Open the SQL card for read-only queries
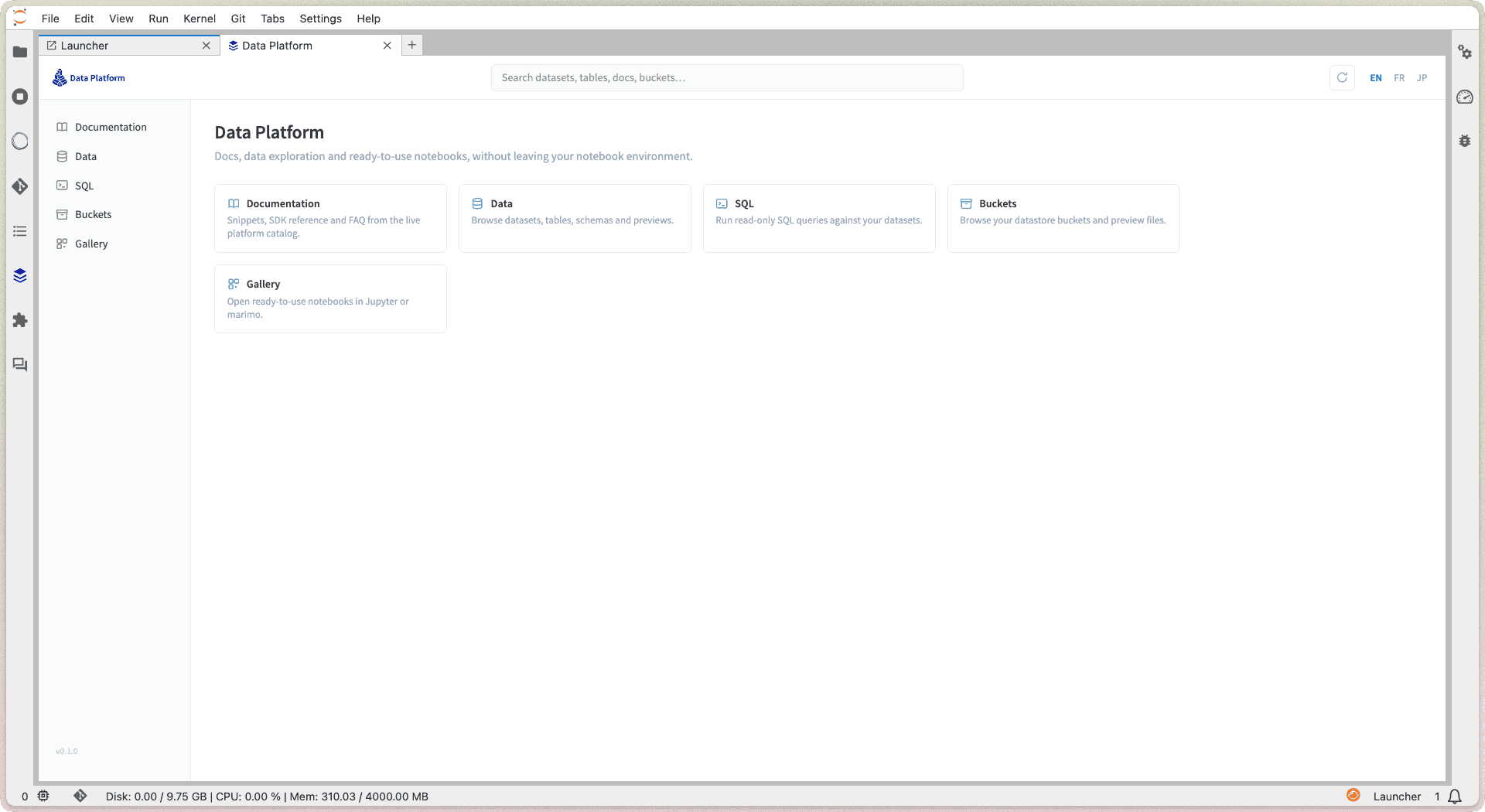The image size is (1485, 812). point(819,218)
